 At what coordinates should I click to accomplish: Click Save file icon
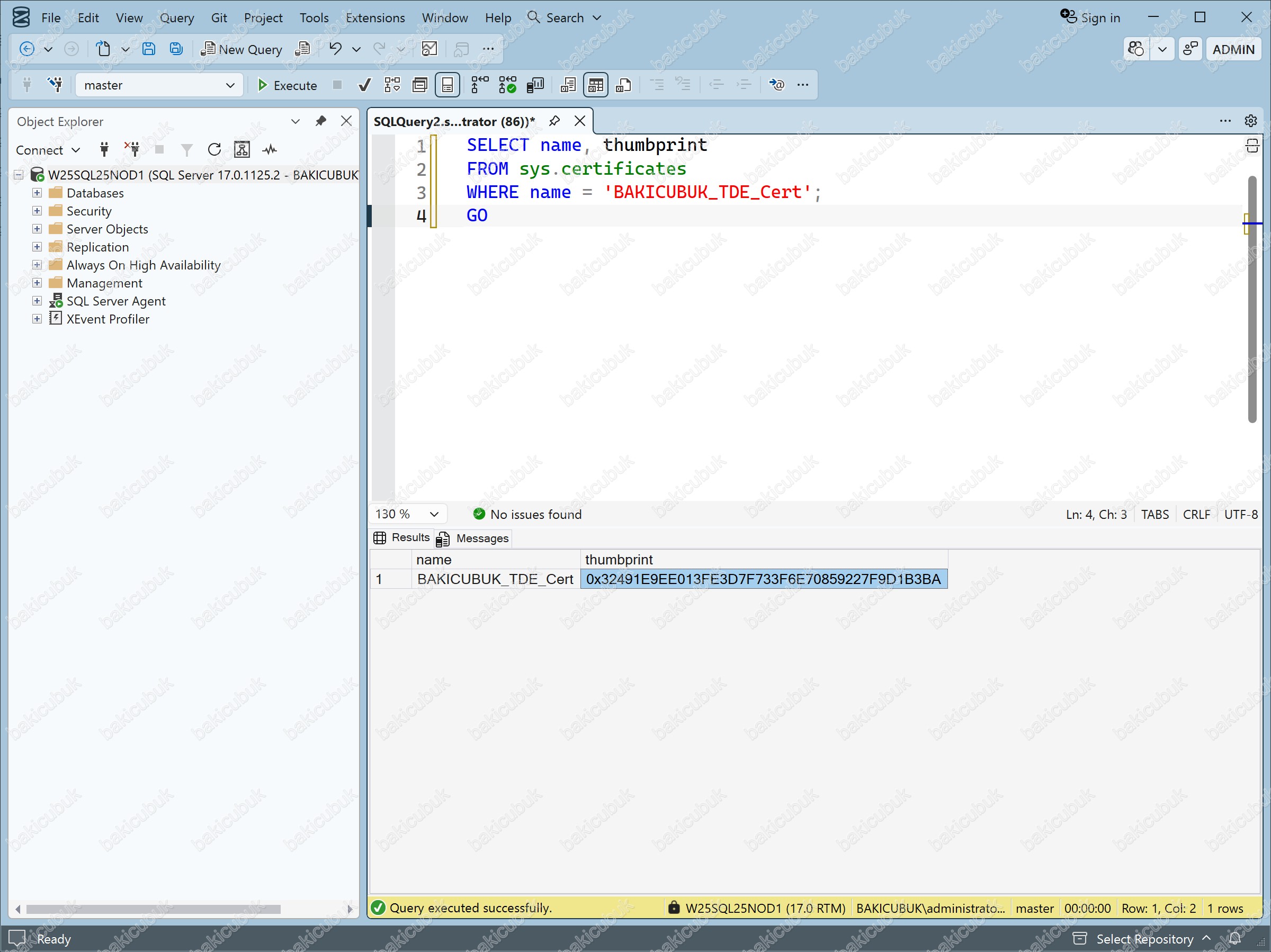click(148, 49)
